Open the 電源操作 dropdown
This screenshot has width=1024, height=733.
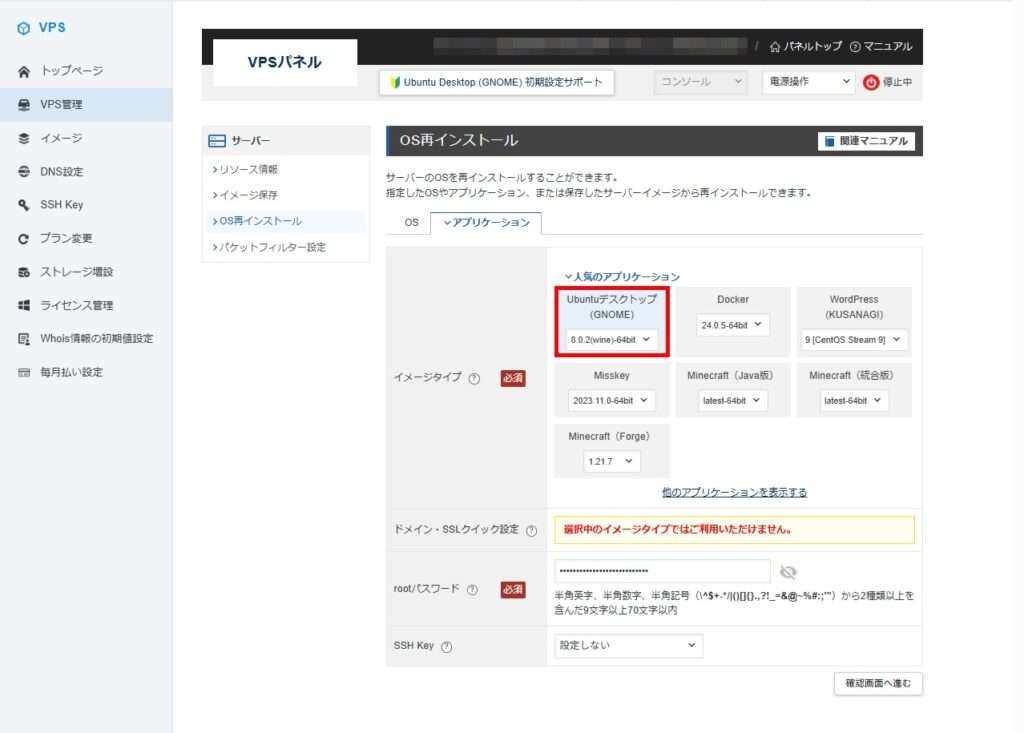(x=808, y=82)
